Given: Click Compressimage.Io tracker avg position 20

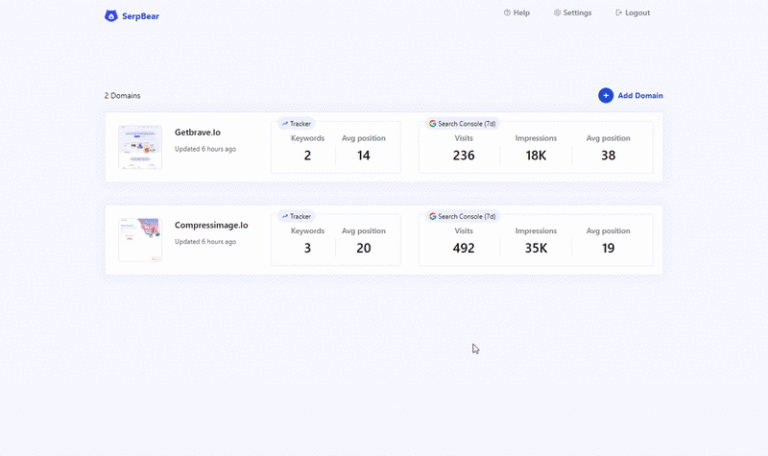Looking at the screenshot, I should coord(363,248).
